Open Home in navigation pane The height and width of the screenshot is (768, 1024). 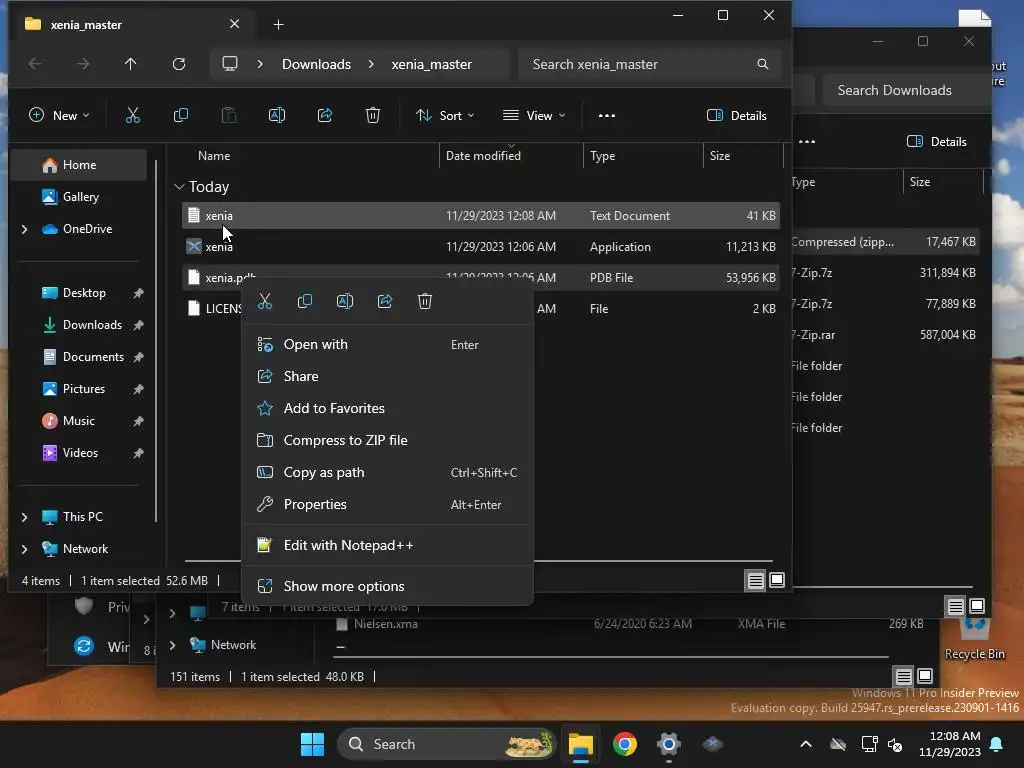tap(80, 165)
